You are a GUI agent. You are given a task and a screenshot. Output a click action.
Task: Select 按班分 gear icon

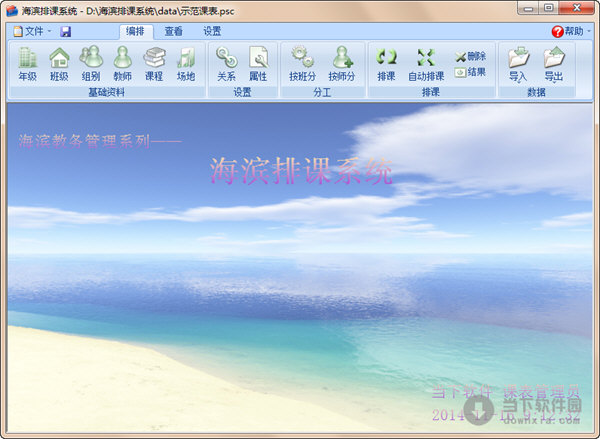302,64
